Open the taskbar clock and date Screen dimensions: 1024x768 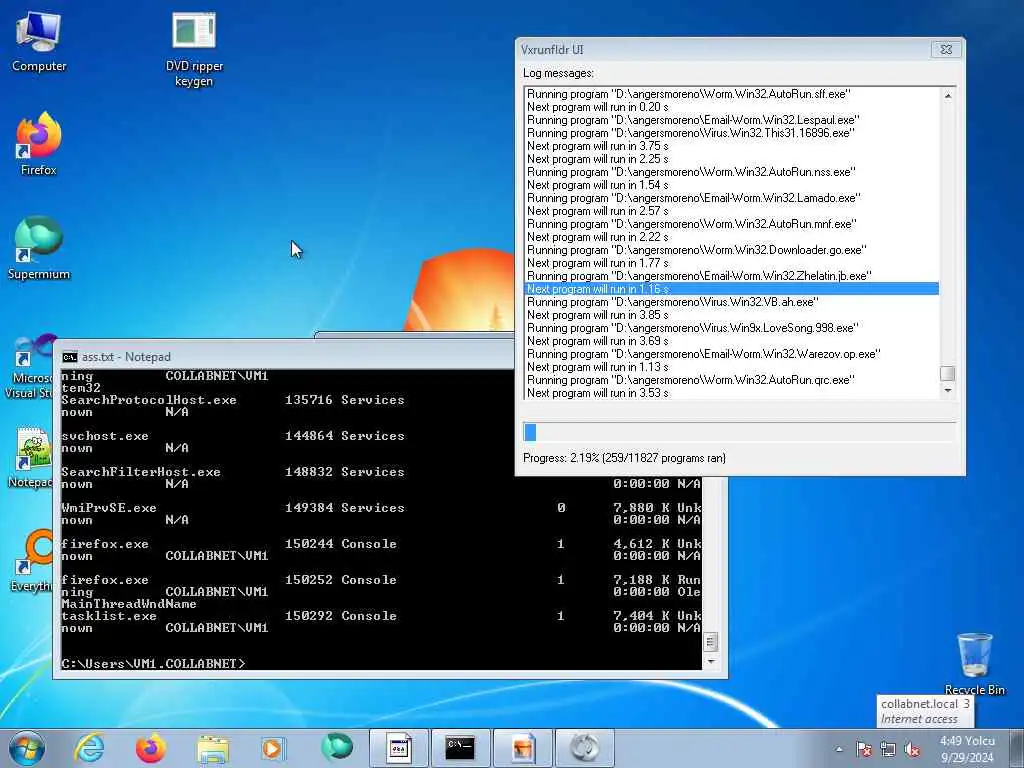pos(967,749)
